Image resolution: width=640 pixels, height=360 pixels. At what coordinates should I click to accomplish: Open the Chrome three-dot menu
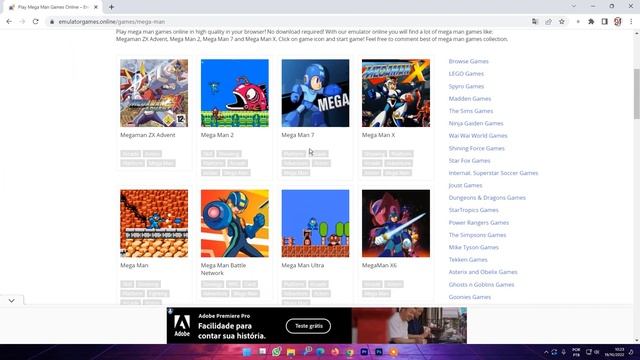point(631,22)
